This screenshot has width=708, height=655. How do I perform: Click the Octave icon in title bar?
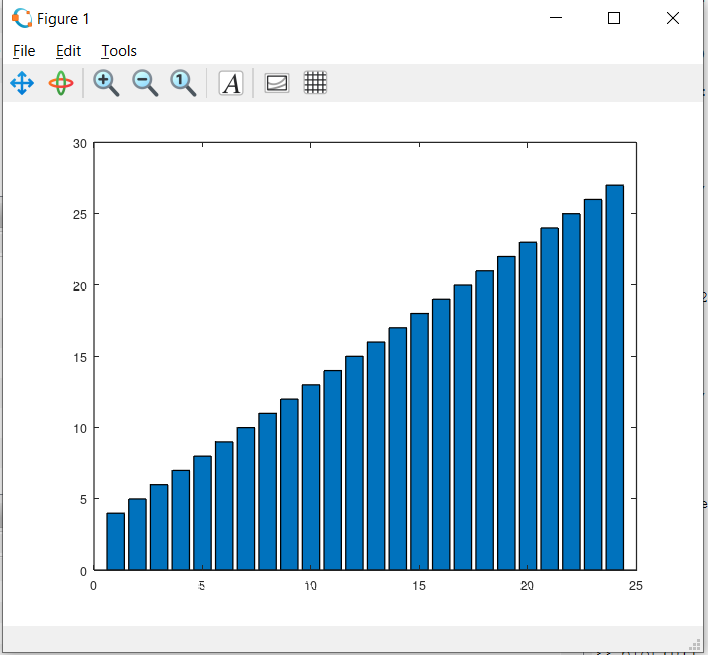21,19
